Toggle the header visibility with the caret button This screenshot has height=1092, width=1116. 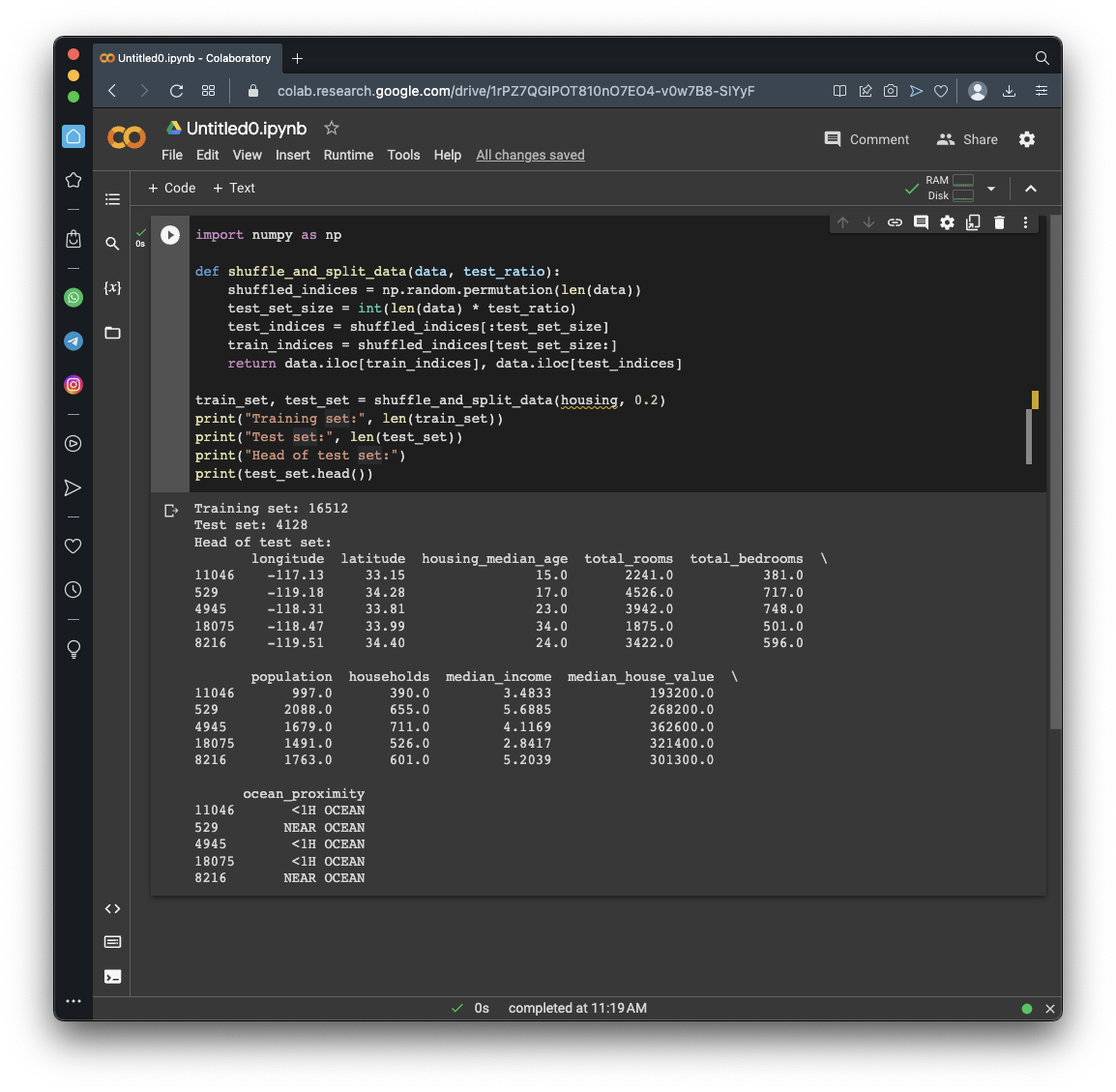tap(1031, 189)
